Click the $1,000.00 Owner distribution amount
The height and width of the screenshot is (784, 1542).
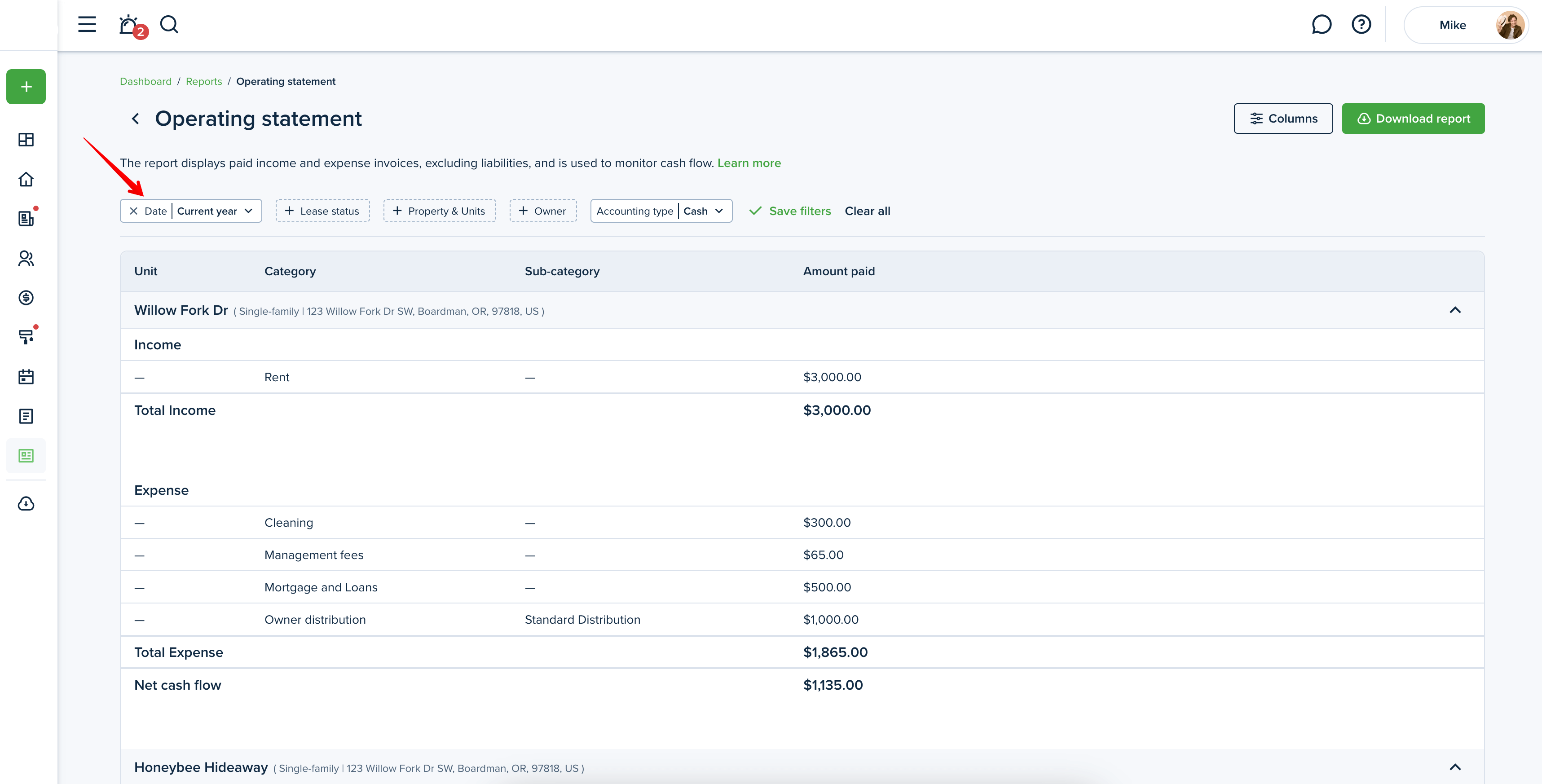(831, 619)
